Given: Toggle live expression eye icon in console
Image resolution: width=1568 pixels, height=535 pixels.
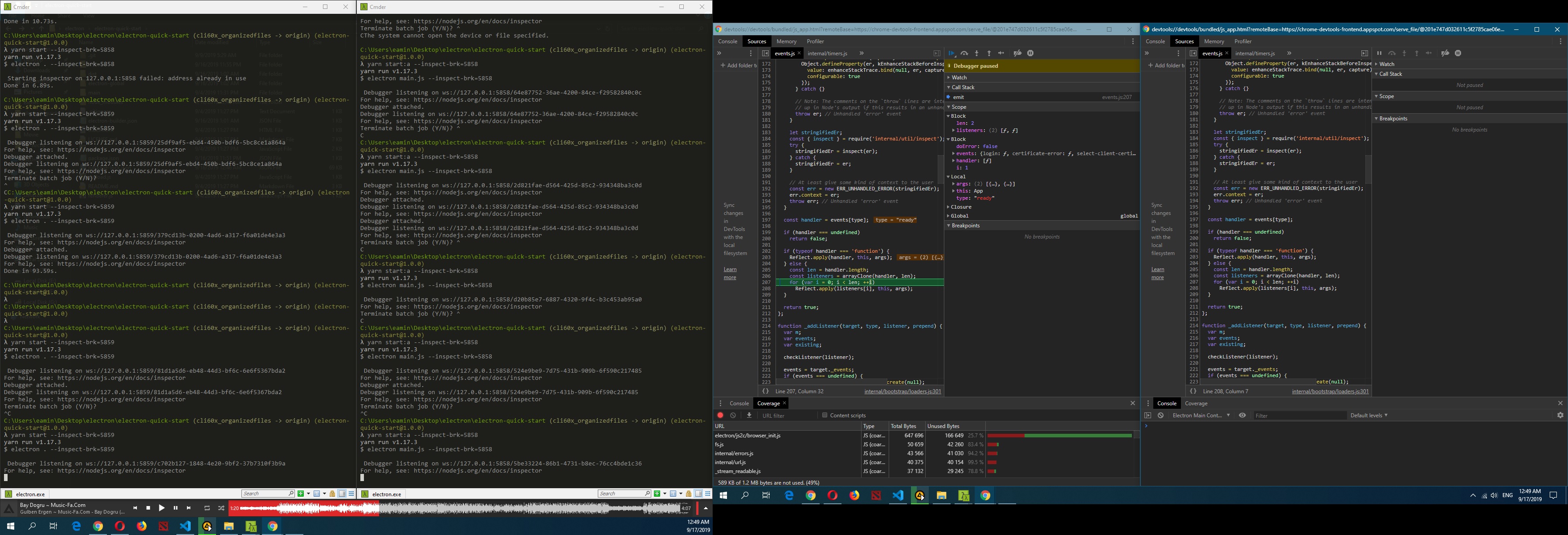Looking at the screenshot, I should (x=1242, y=416).
